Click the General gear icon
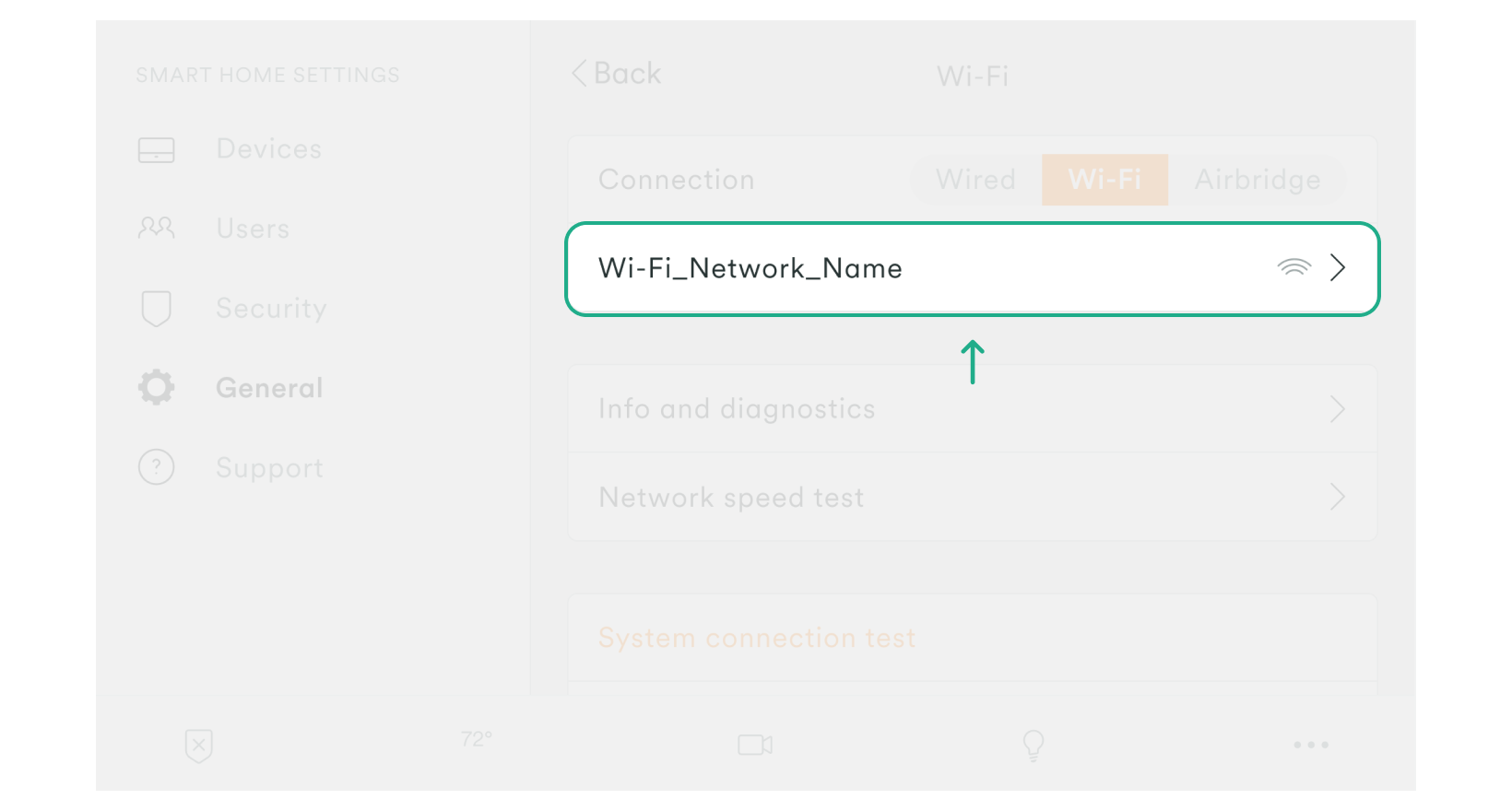Viewport: 1512px width, 811px height. 156,388
